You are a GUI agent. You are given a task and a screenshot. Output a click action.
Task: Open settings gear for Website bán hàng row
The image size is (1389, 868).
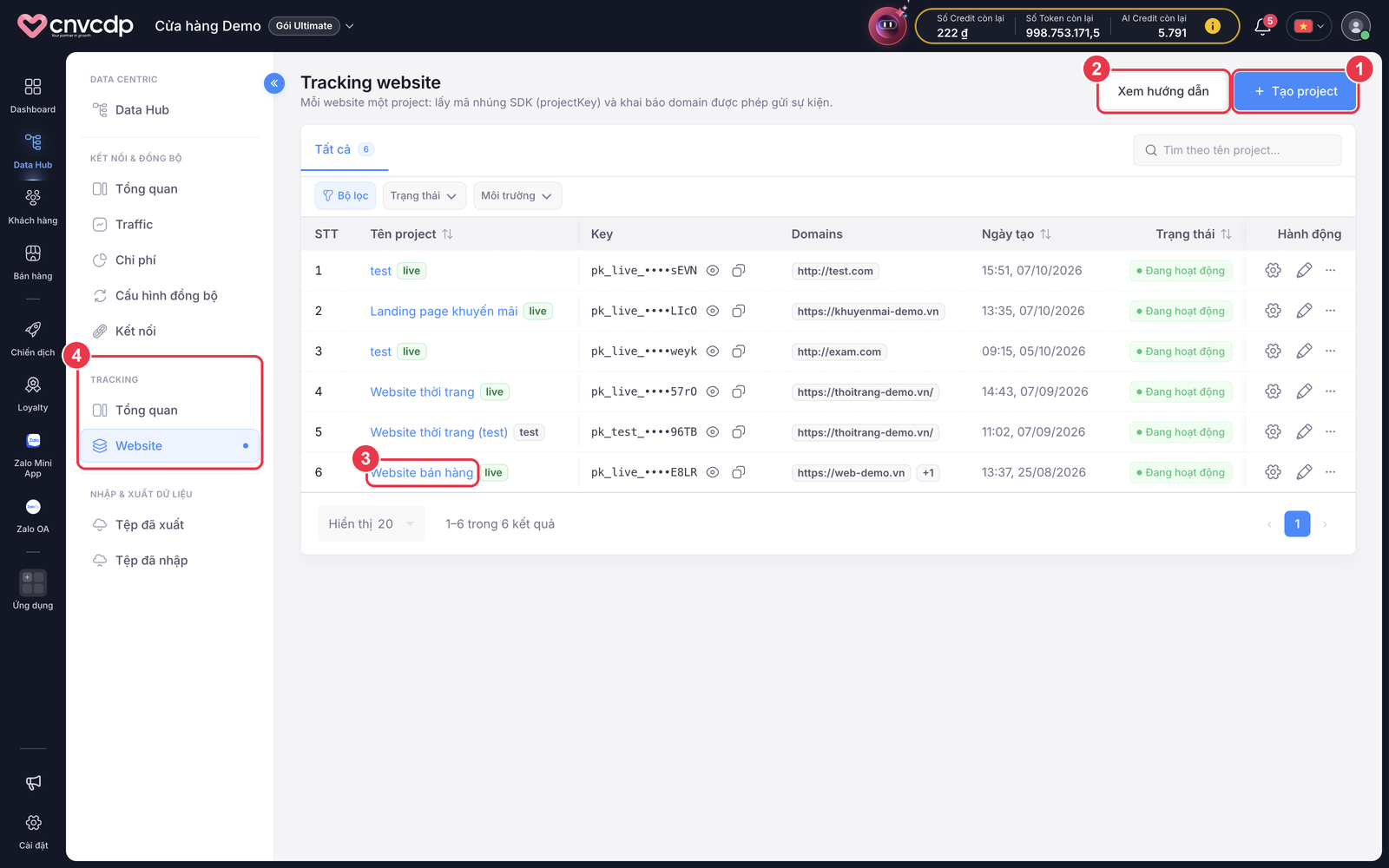click(1273, 472)
